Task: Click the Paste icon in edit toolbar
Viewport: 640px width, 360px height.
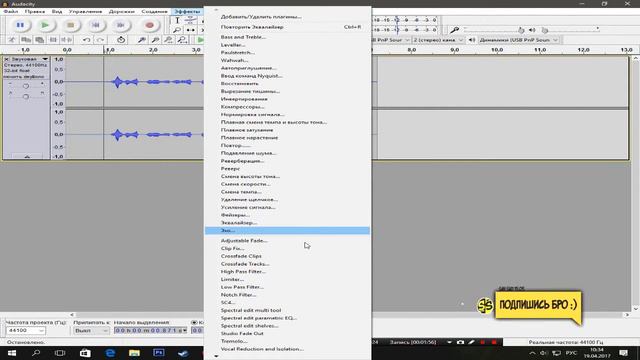Action: (40, 40)
